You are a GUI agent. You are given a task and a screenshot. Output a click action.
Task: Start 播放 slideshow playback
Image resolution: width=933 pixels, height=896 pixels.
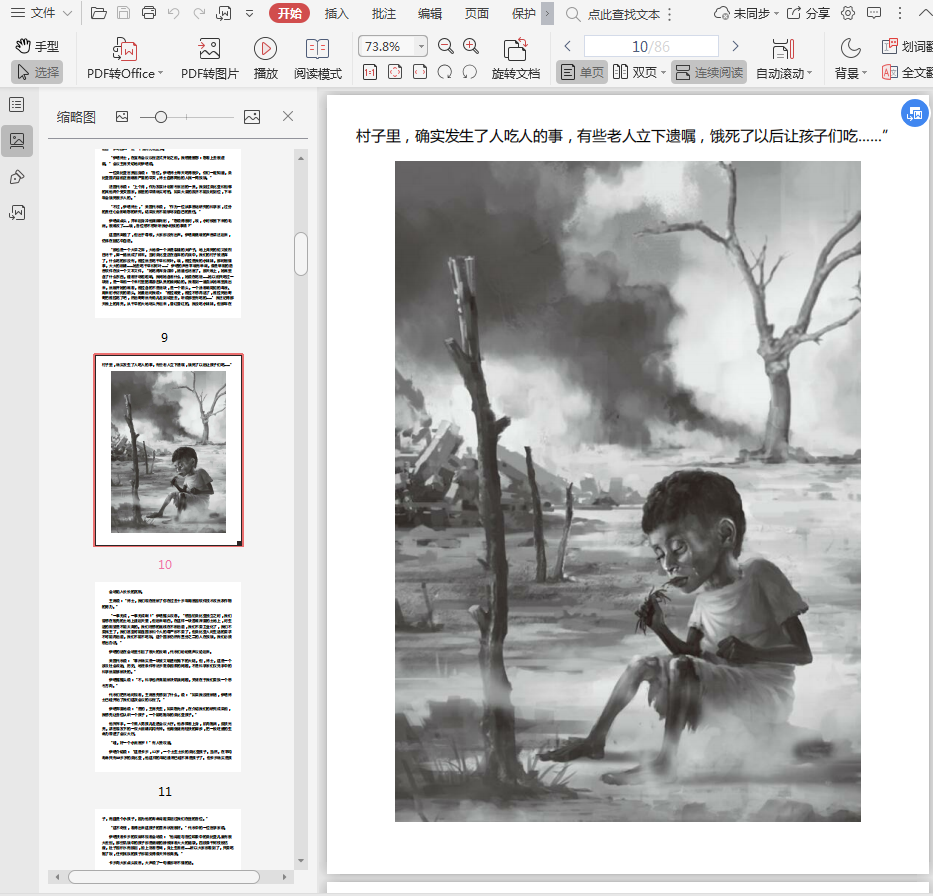point(265,59)
